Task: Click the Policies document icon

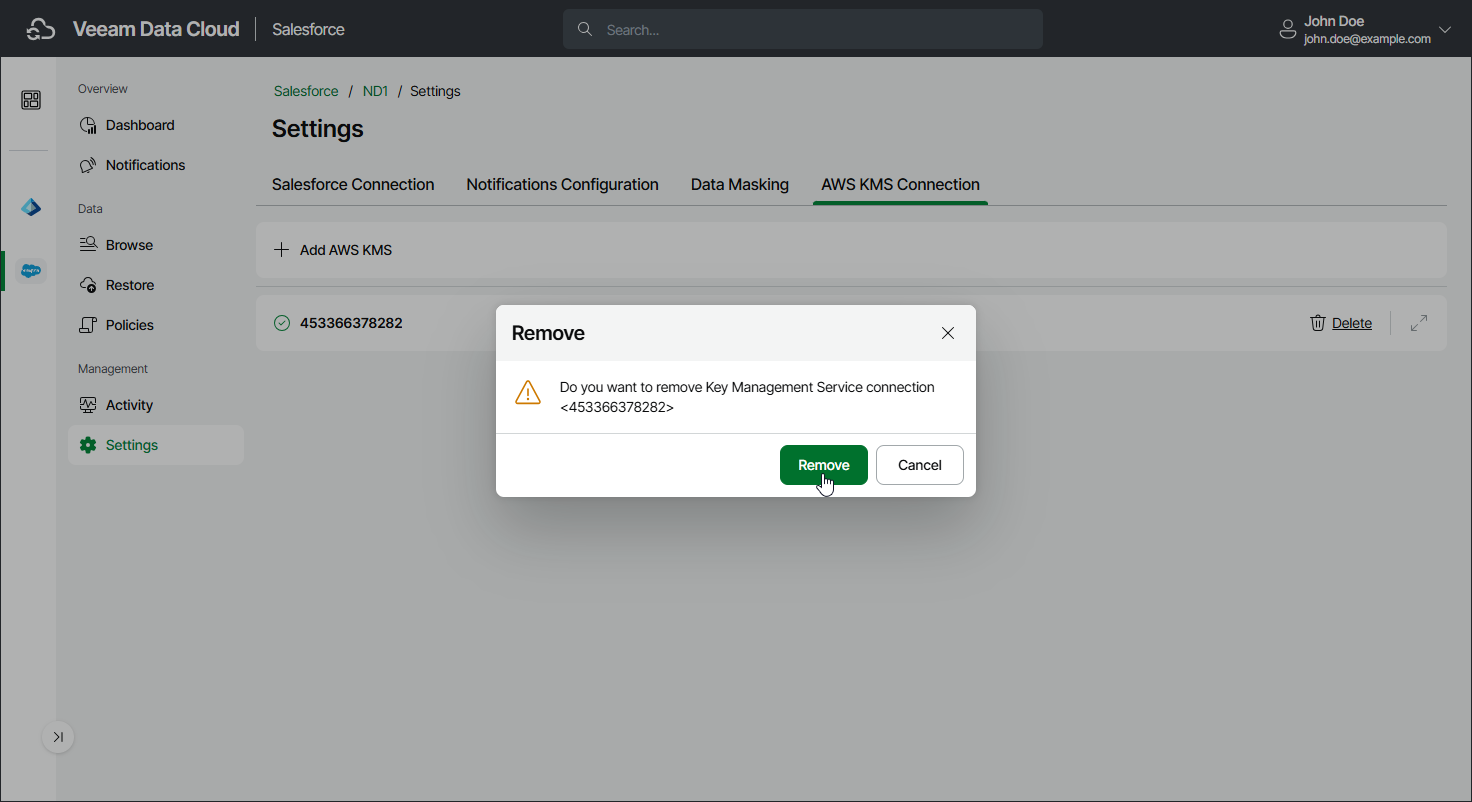Action: point(88,325)
